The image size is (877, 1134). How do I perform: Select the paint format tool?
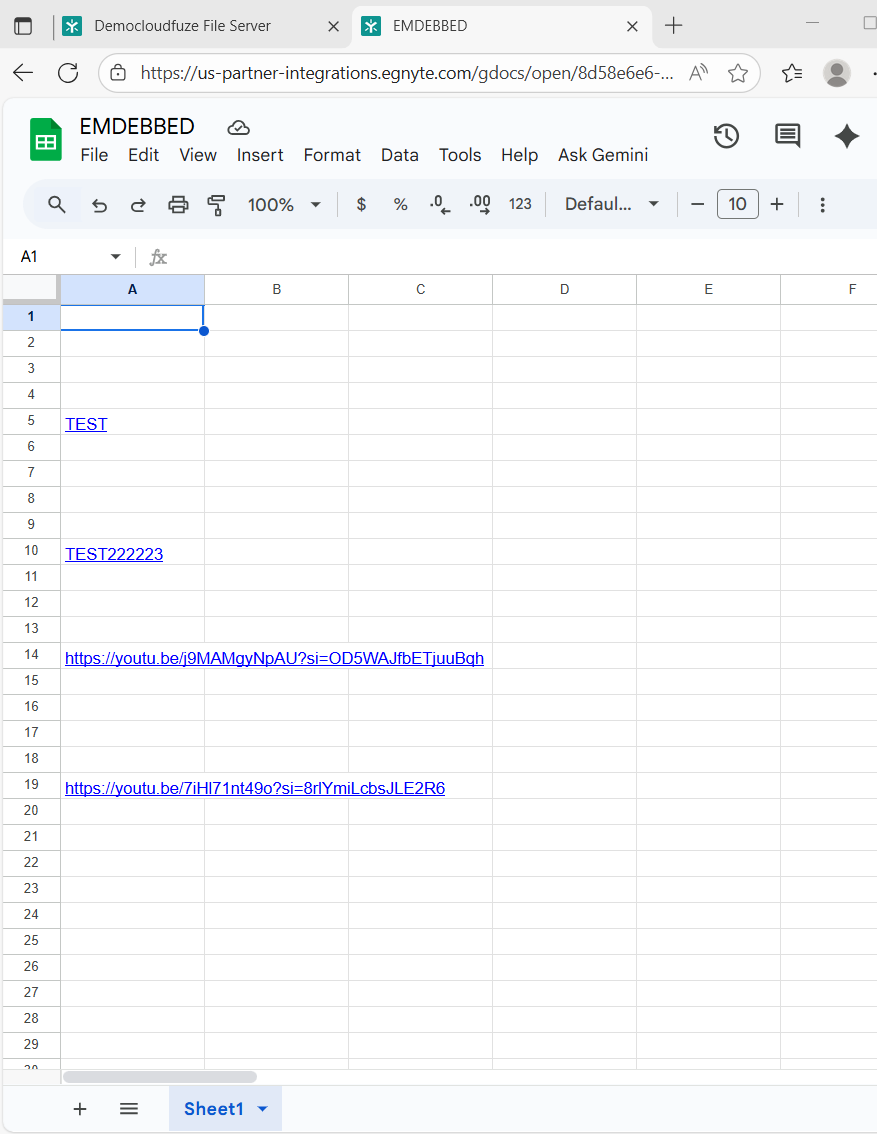point(215,203)
